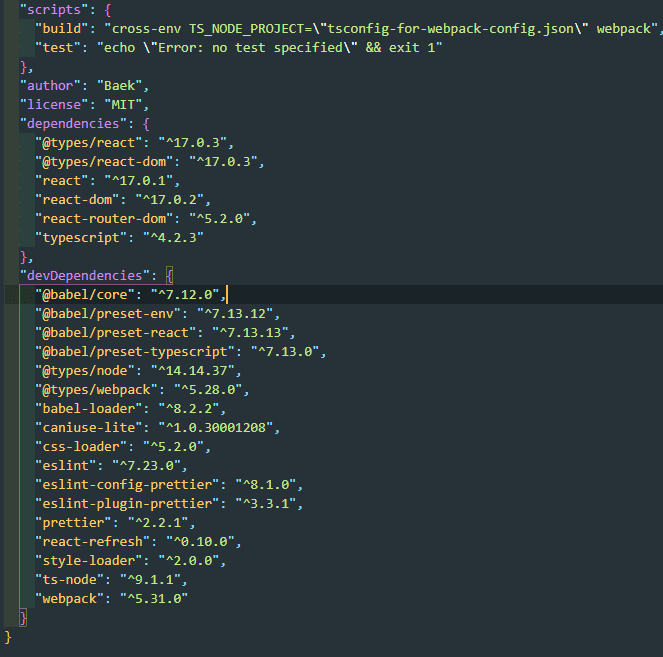
Task: Click the "build" script key
Action: [62, 28]
